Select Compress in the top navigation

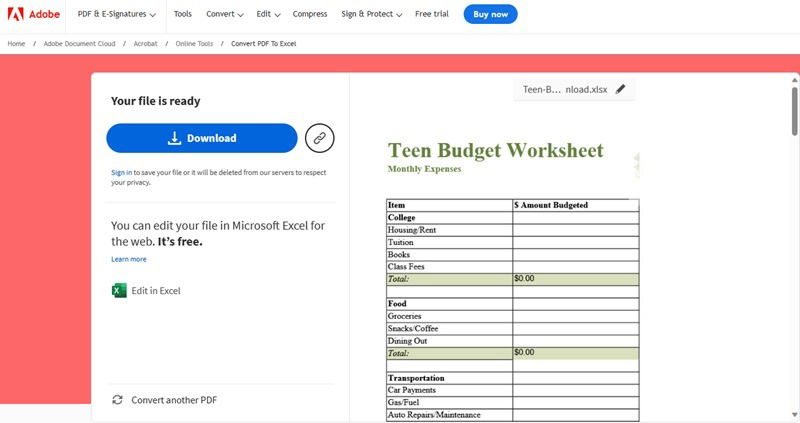point(310,14)
